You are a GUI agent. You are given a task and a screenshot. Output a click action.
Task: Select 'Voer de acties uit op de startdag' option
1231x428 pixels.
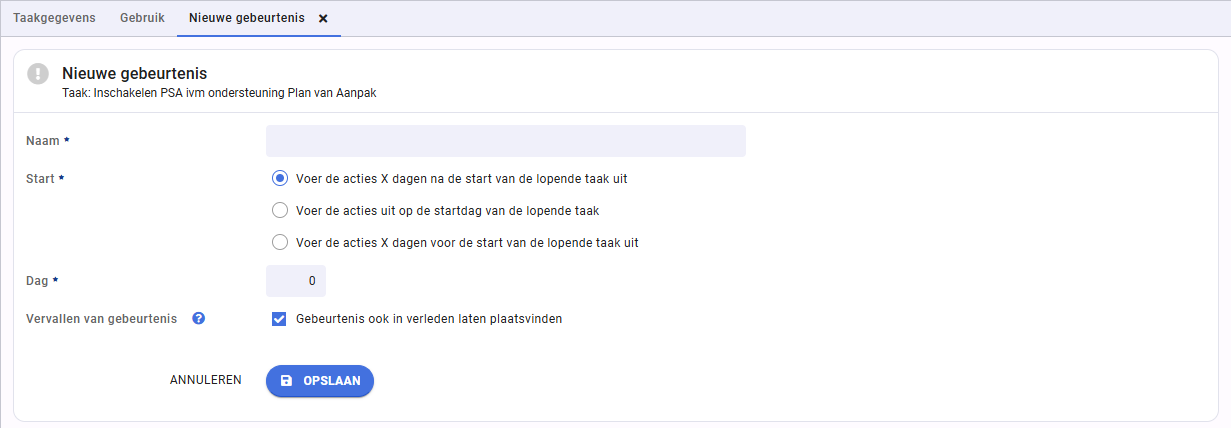pos(280,211)
